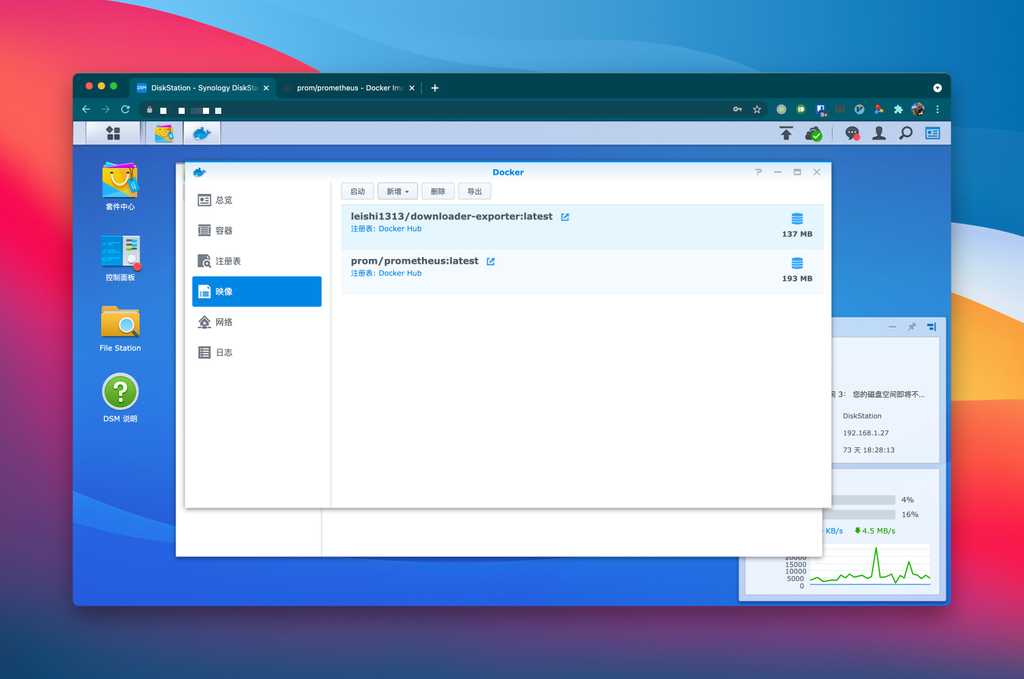
Task: Open the Control Panel desktop icon
Action: pyautogui.click(x=120, y=252)
